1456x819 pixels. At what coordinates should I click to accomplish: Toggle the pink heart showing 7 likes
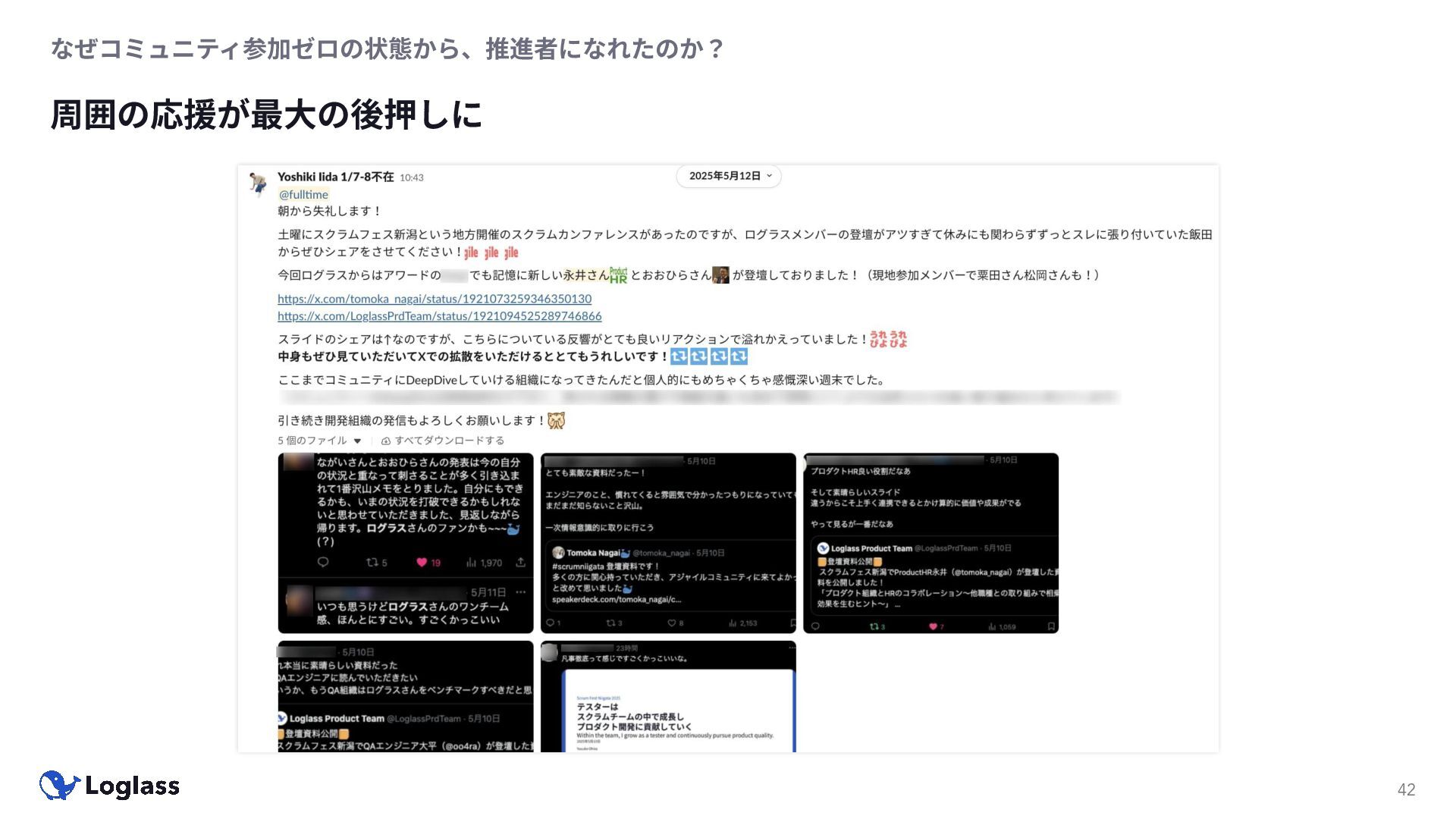point(934,626)
